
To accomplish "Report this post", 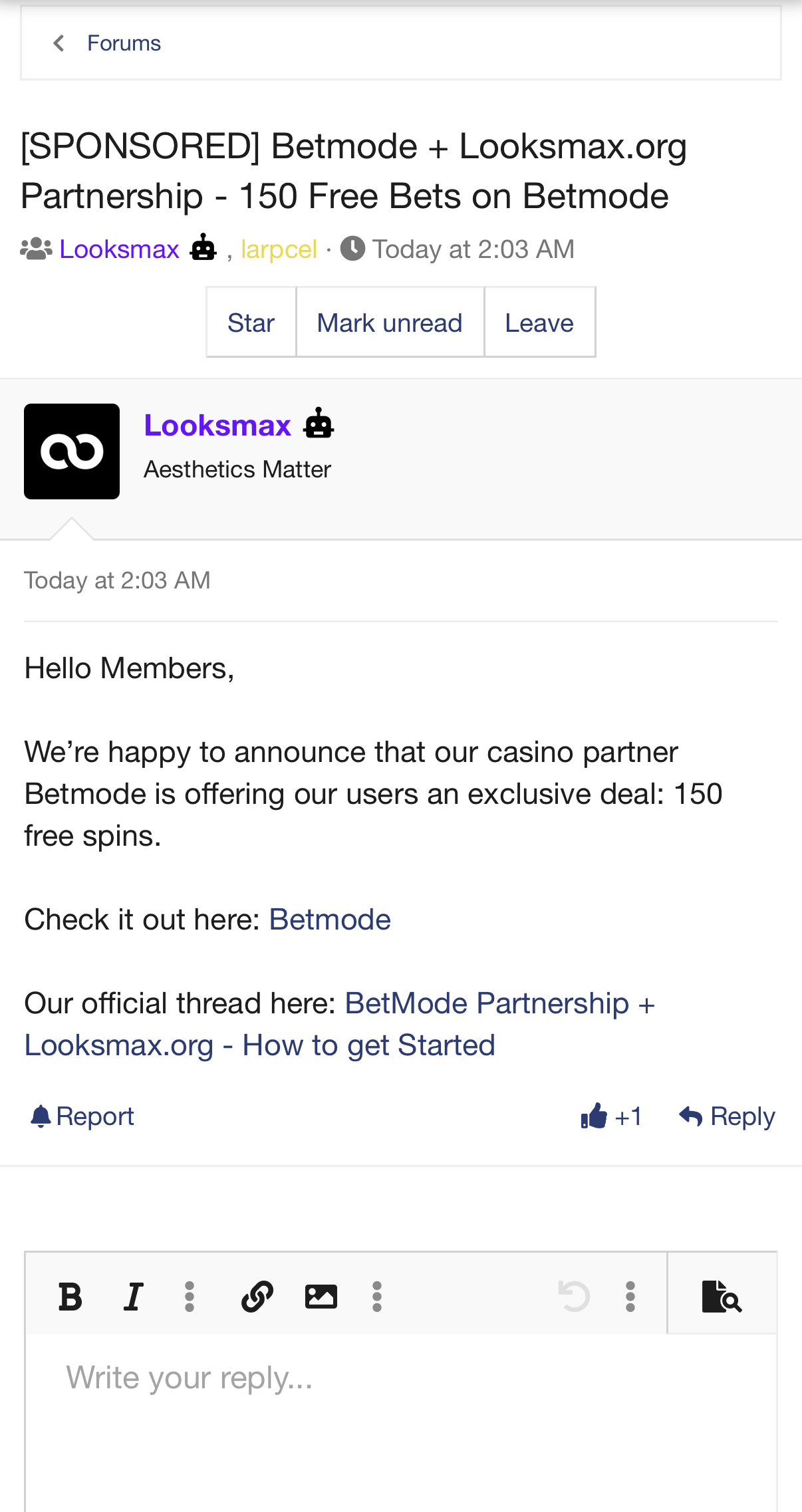I will (82, 1116).
